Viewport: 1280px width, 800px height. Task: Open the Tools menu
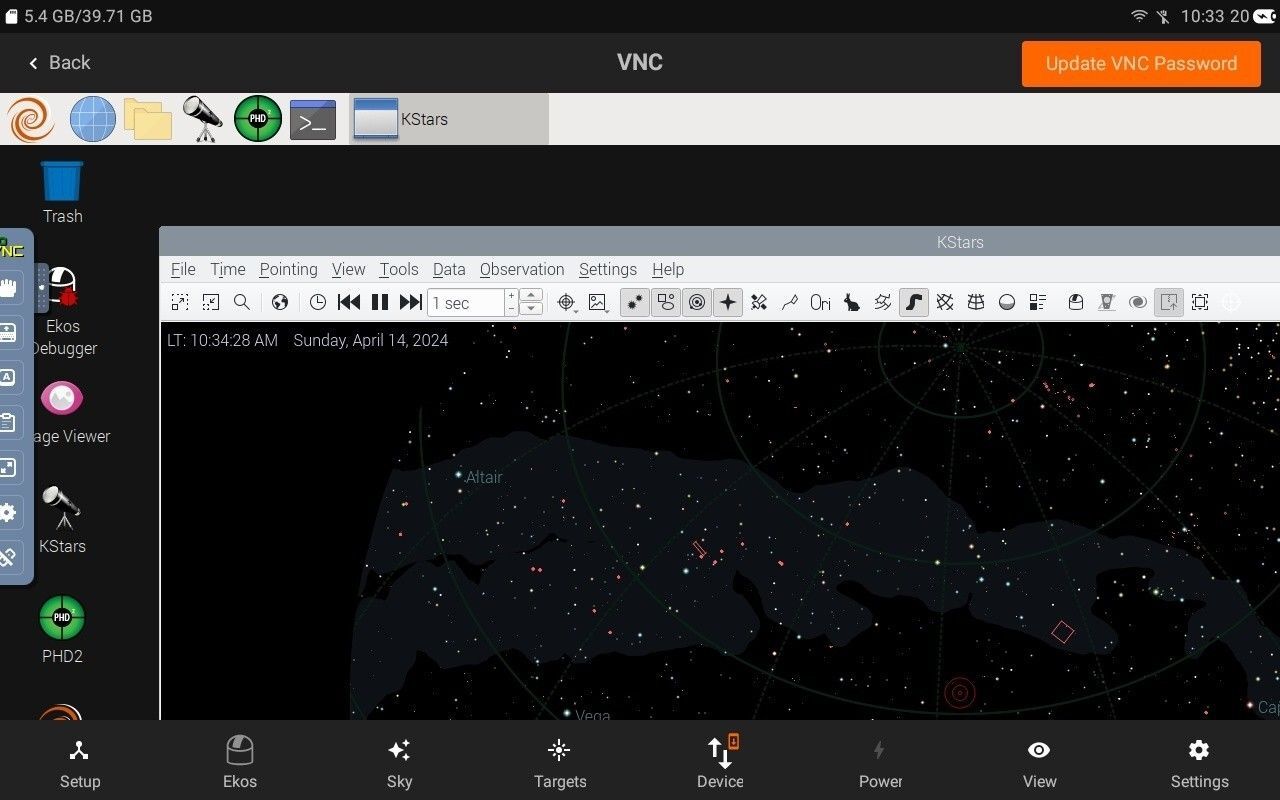tap(399, 269)
